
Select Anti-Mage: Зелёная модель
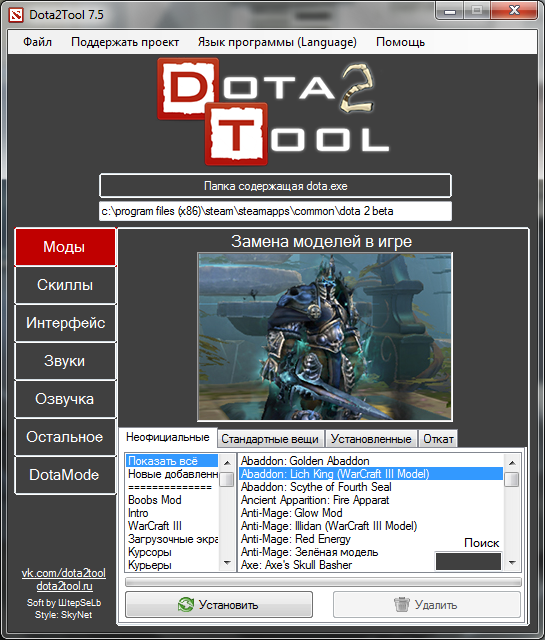337,552
